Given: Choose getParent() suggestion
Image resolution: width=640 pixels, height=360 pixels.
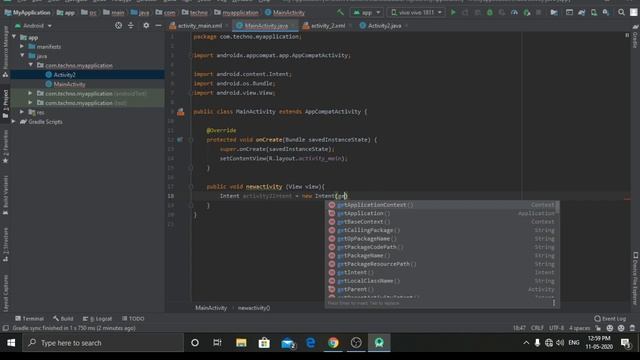Looking at the screenshot, I should click(441, 289).
